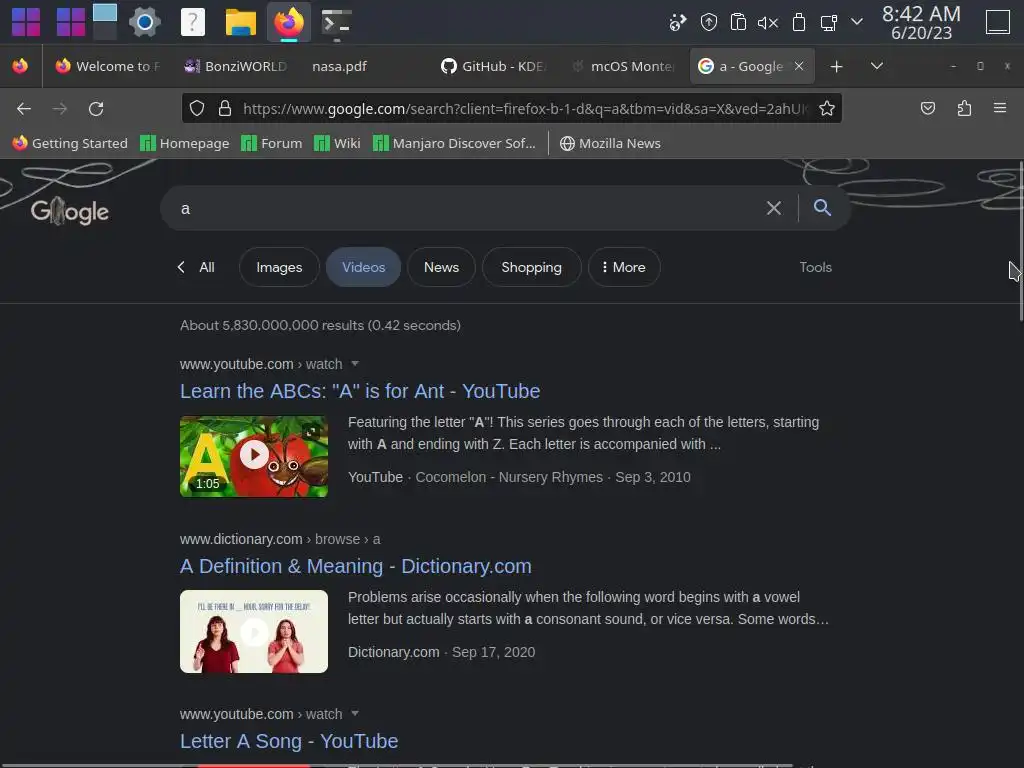Click the Google logo
The width and height of the screenshot is (1024, 768).
click(x=69, y=211)
